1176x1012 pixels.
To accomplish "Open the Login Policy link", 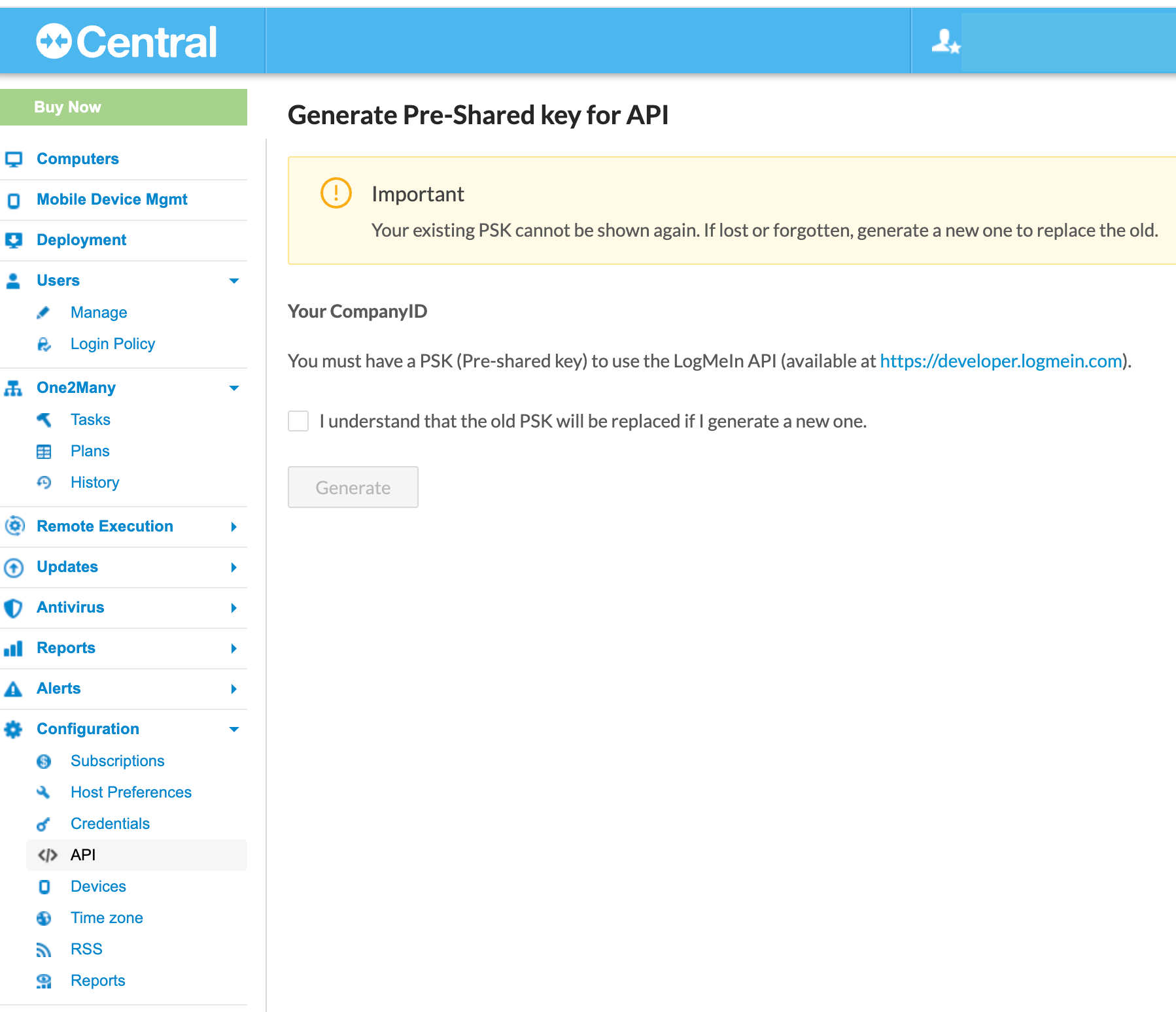I will point(112,344).
